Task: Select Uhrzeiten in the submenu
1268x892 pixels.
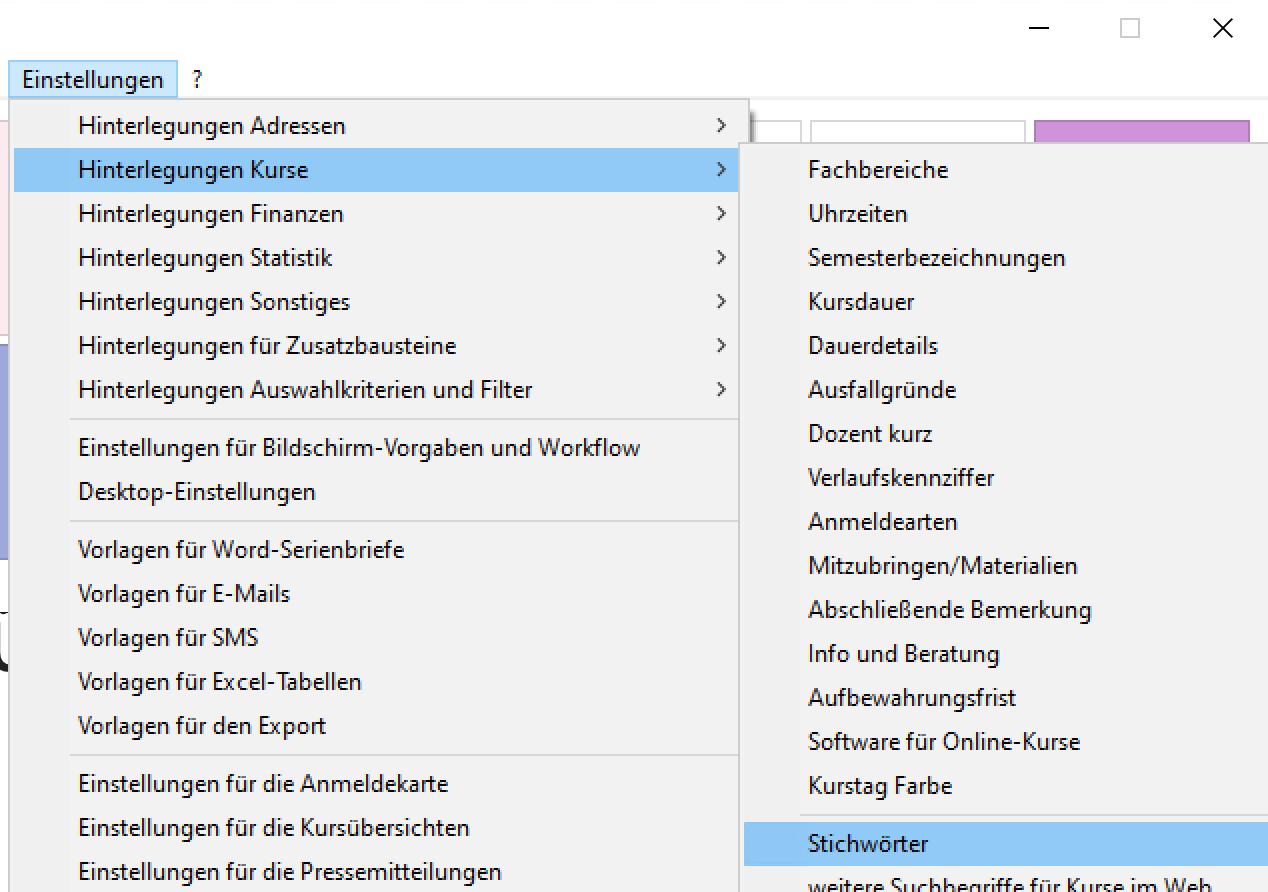Action: (x=1006, y=214)
